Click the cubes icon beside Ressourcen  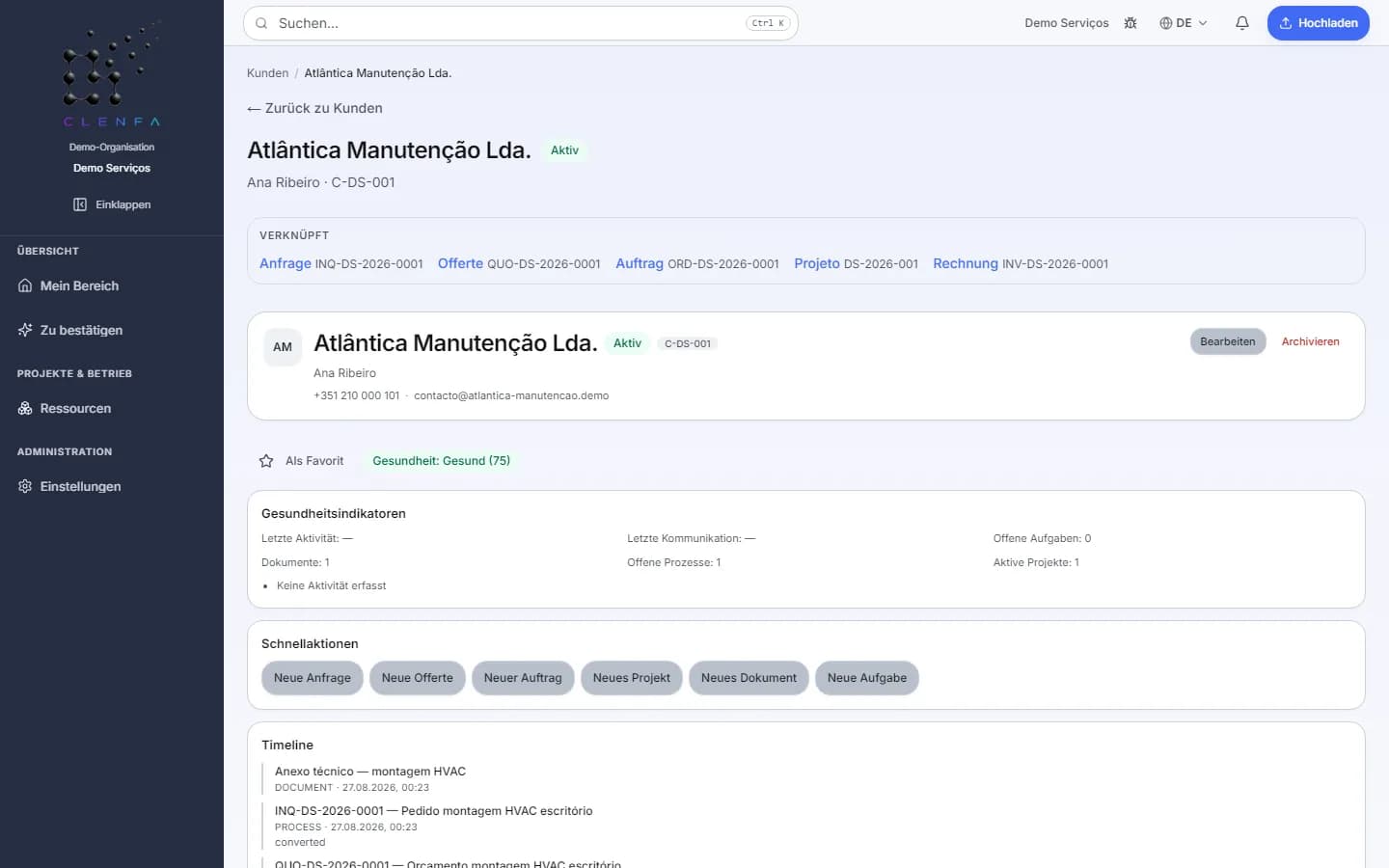pos(25,408)
